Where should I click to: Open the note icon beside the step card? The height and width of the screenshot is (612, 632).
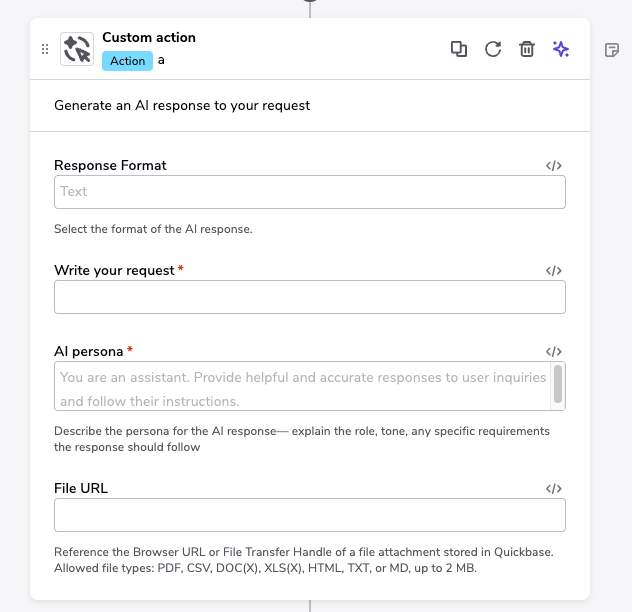[x=613, y=50]
